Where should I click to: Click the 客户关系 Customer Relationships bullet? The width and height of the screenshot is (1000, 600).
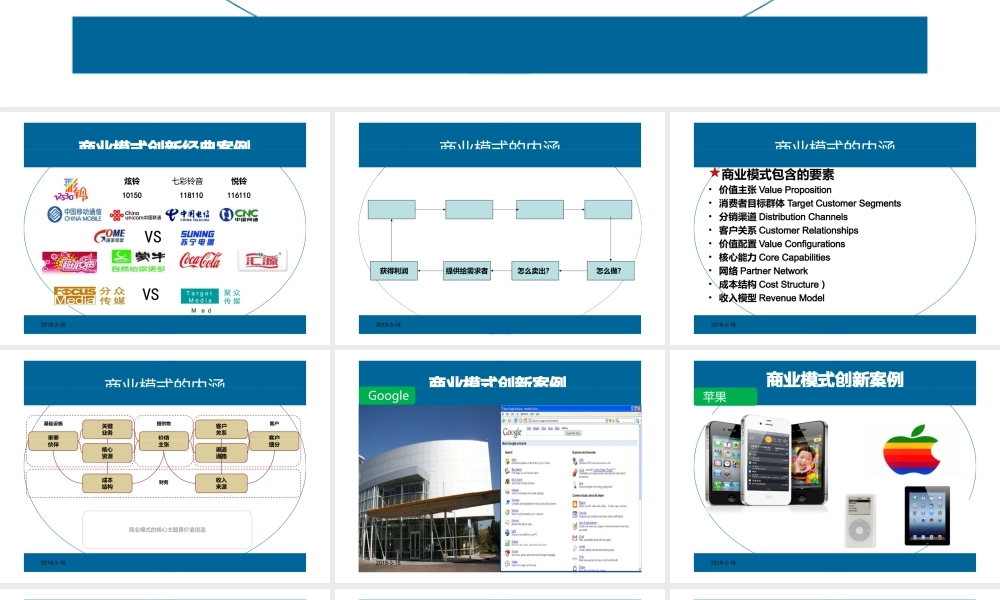point(788,230)
